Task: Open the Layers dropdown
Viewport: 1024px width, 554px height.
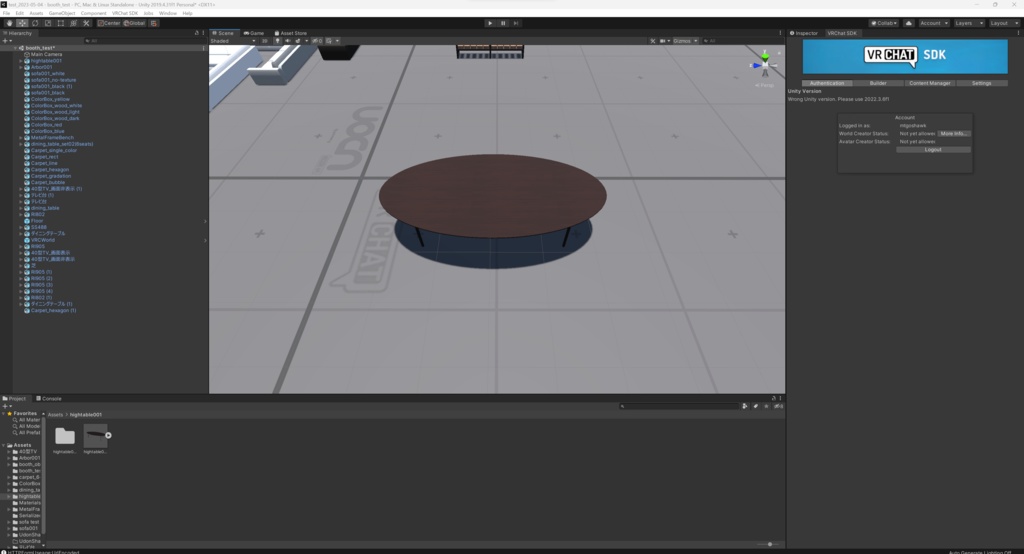Action: coord(969,23)
